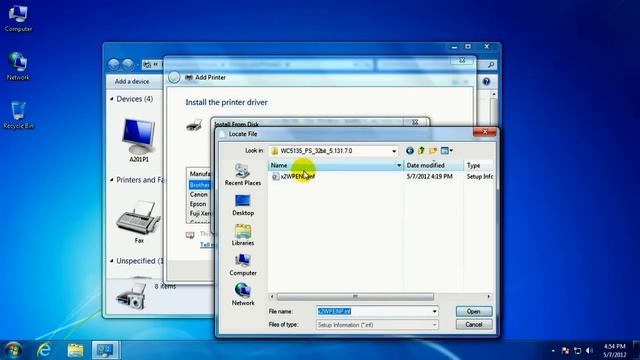The height and width of the screenshot is (360, 640).
Task: Show hidden system tray icons
Action: click(x=553, y=351)
